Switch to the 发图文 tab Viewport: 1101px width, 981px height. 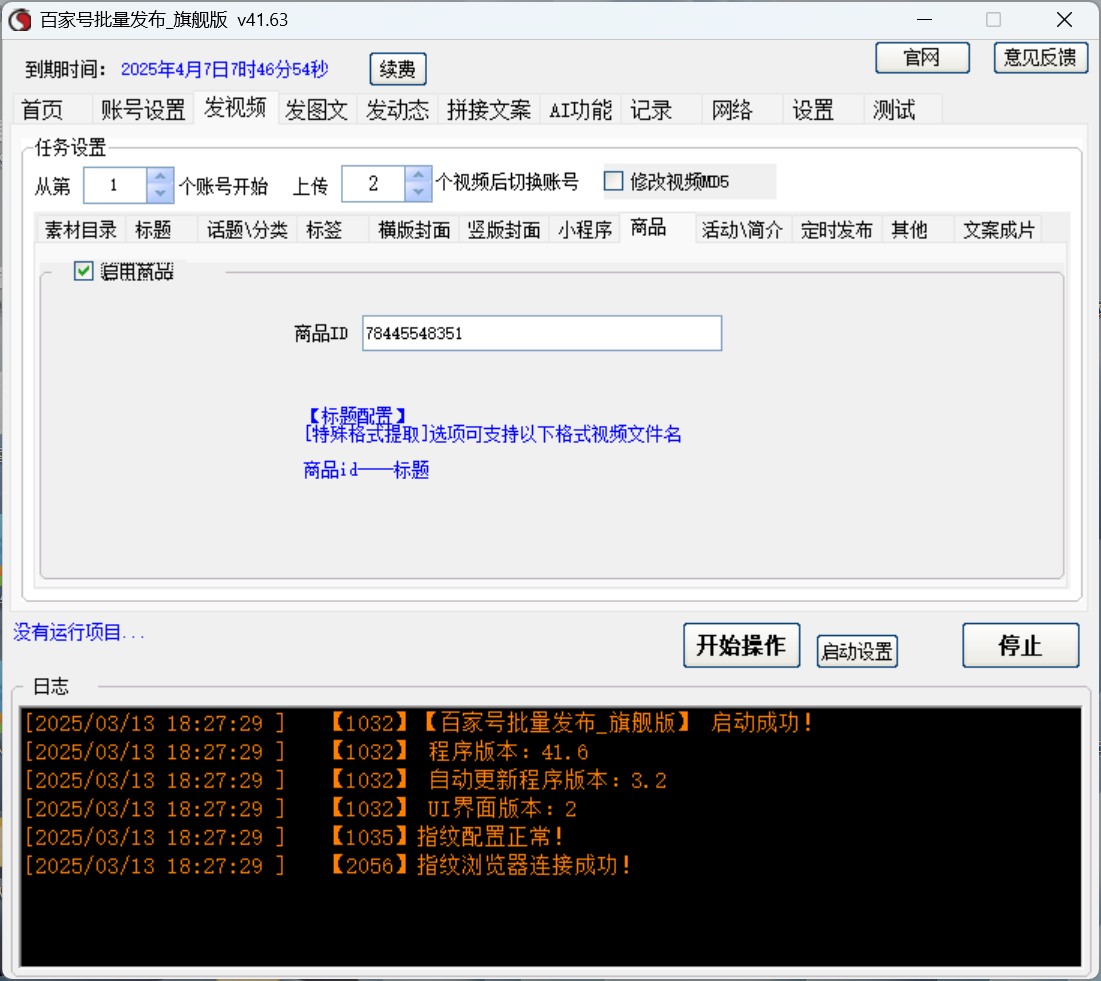pos(317,110)
